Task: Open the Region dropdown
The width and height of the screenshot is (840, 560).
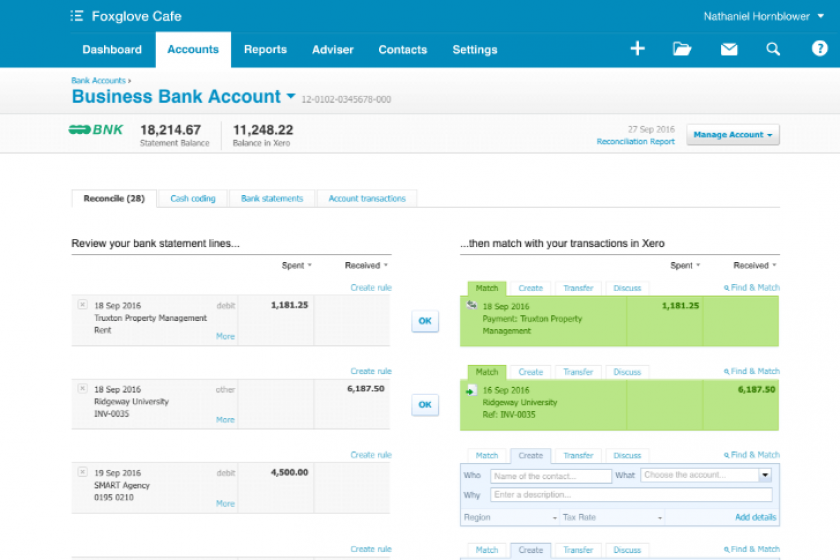Action: 510,517
